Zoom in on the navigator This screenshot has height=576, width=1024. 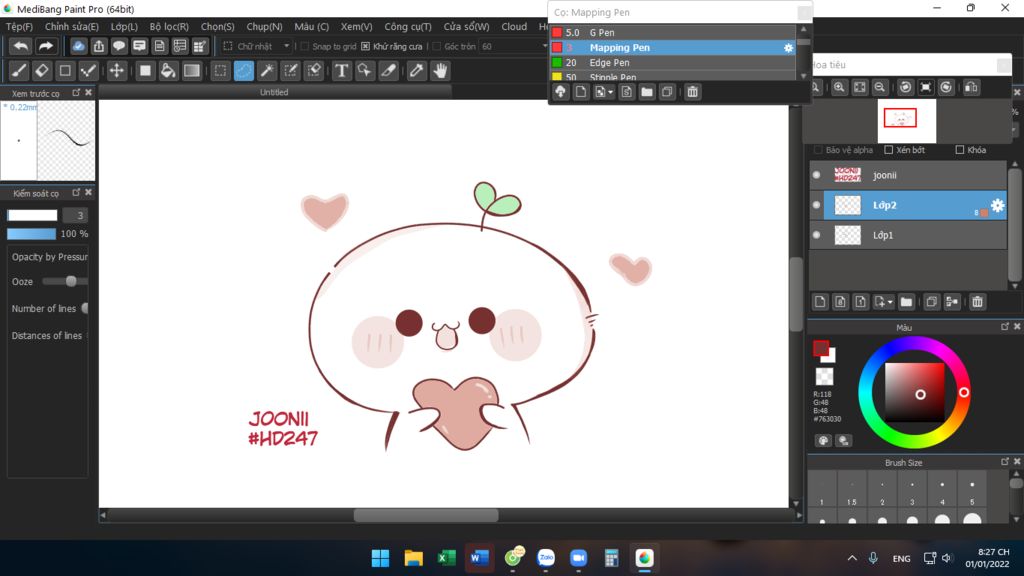point(839,87)
